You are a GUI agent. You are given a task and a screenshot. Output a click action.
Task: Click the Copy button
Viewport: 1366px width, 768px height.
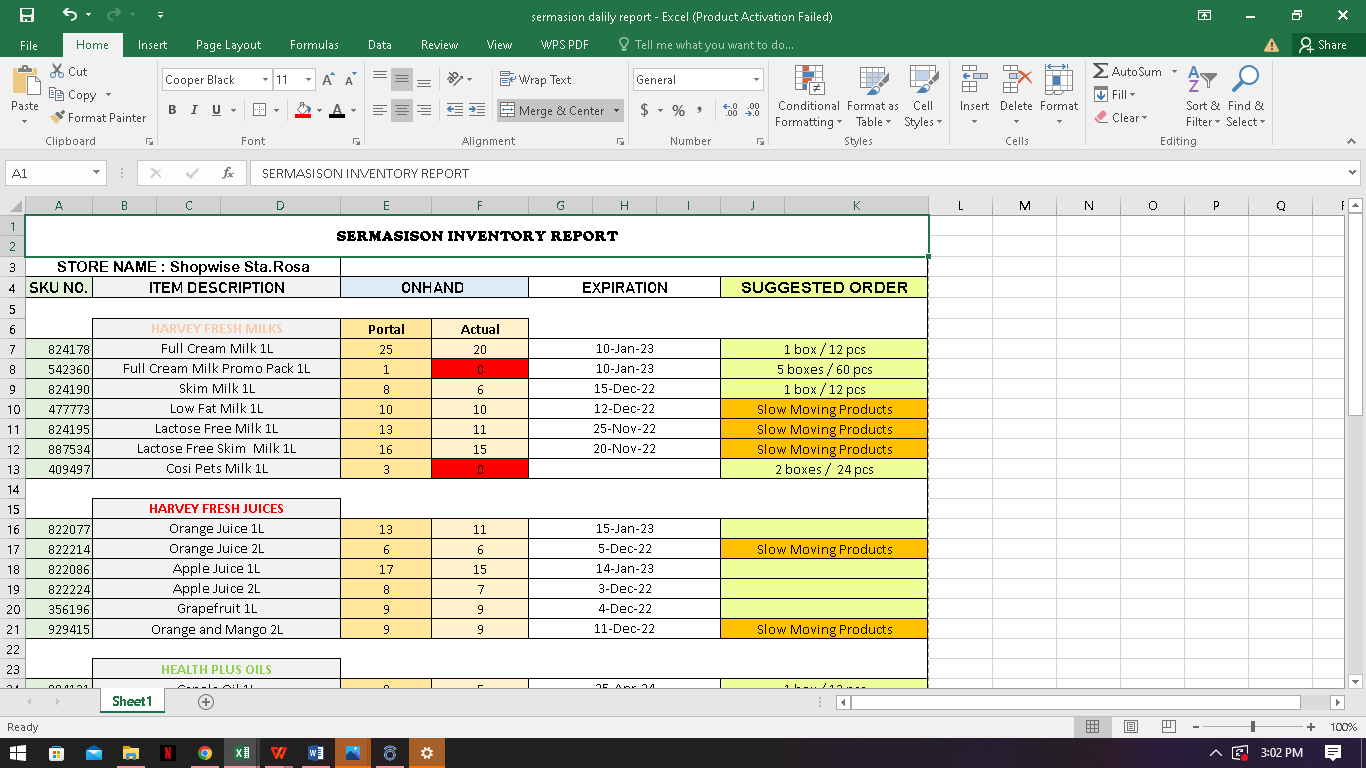pos(74,95)
